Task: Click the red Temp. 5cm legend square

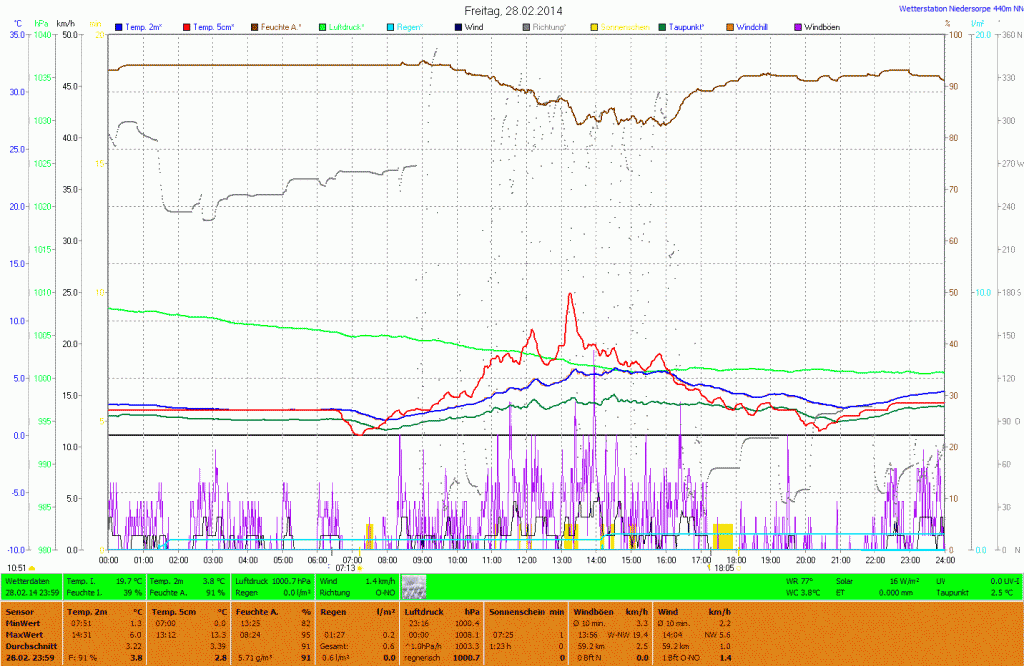Action: click(189, 26)
